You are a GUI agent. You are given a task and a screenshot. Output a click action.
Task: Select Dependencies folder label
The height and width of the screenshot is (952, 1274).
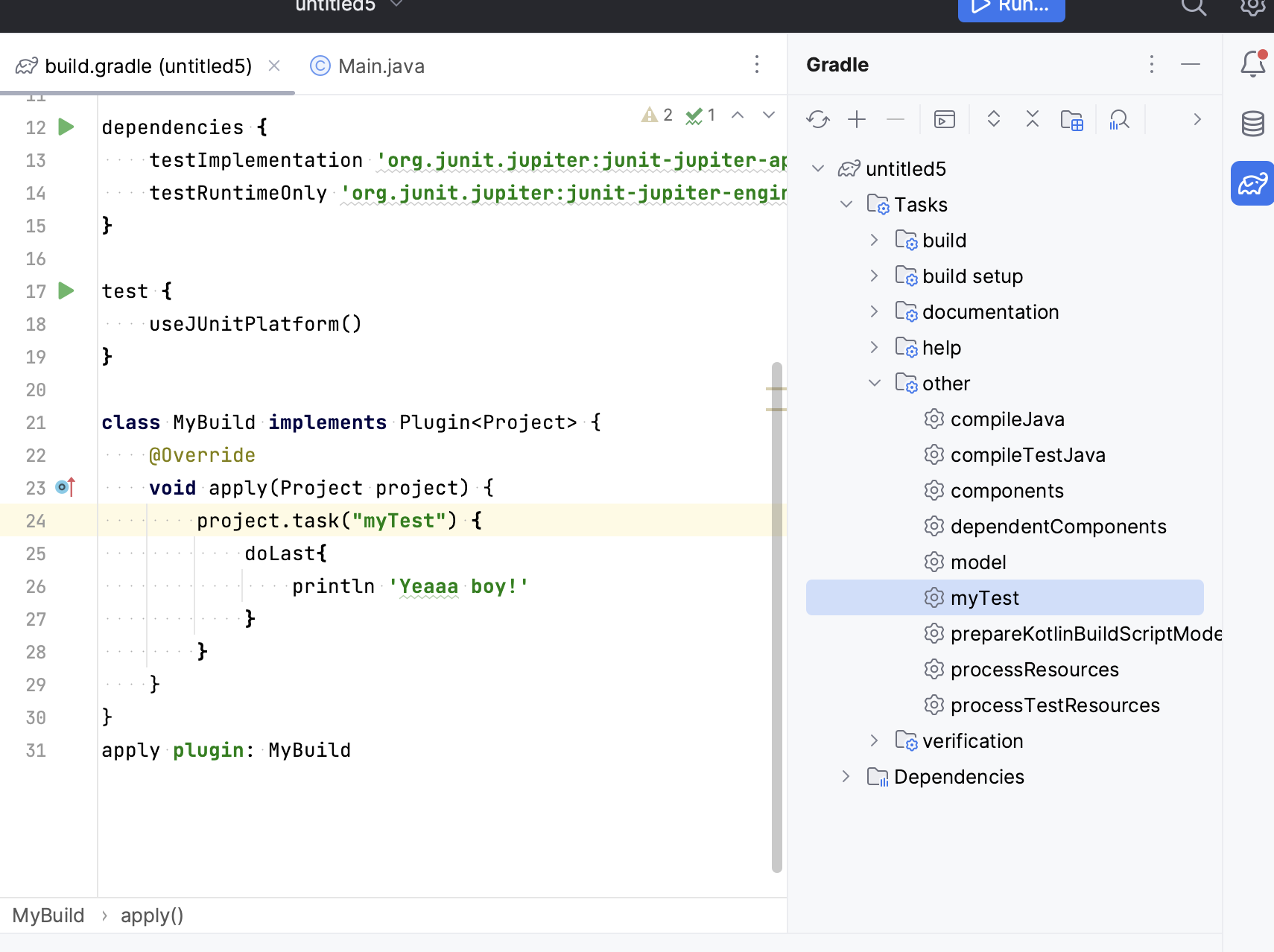(x=959, y=777)
